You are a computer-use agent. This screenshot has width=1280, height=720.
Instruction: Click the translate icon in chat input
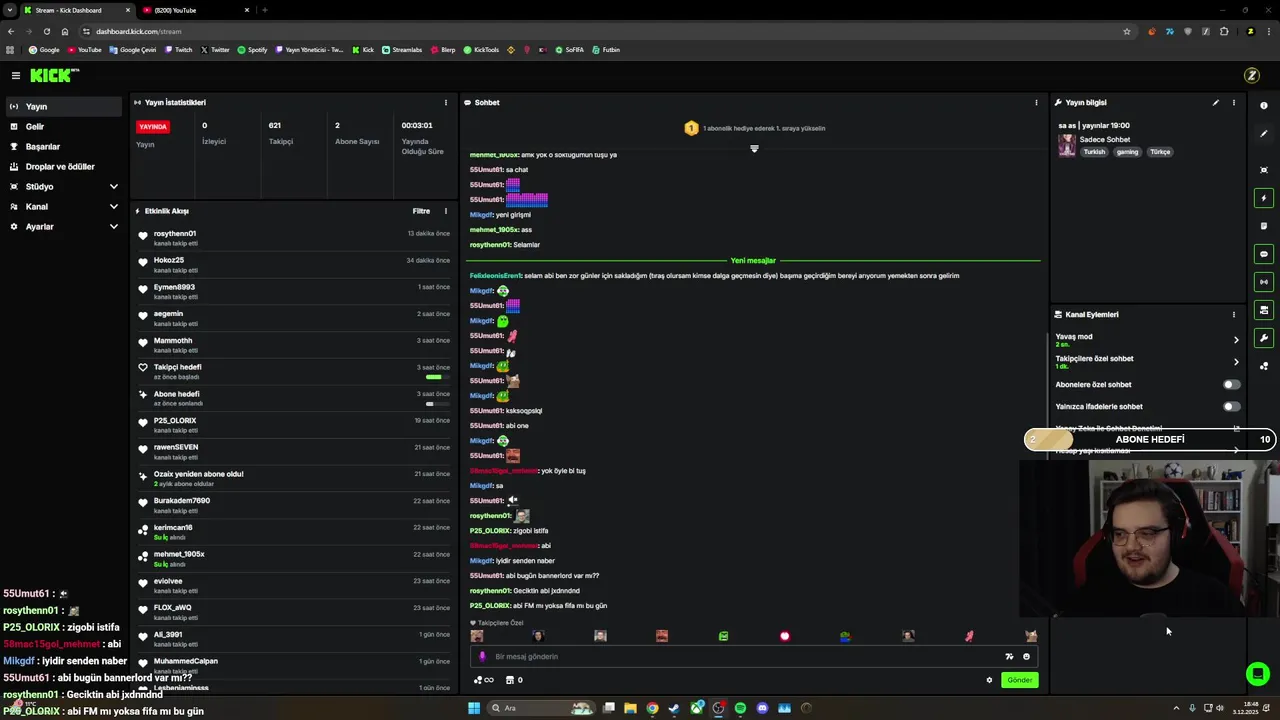click(x=1009, y=657)
